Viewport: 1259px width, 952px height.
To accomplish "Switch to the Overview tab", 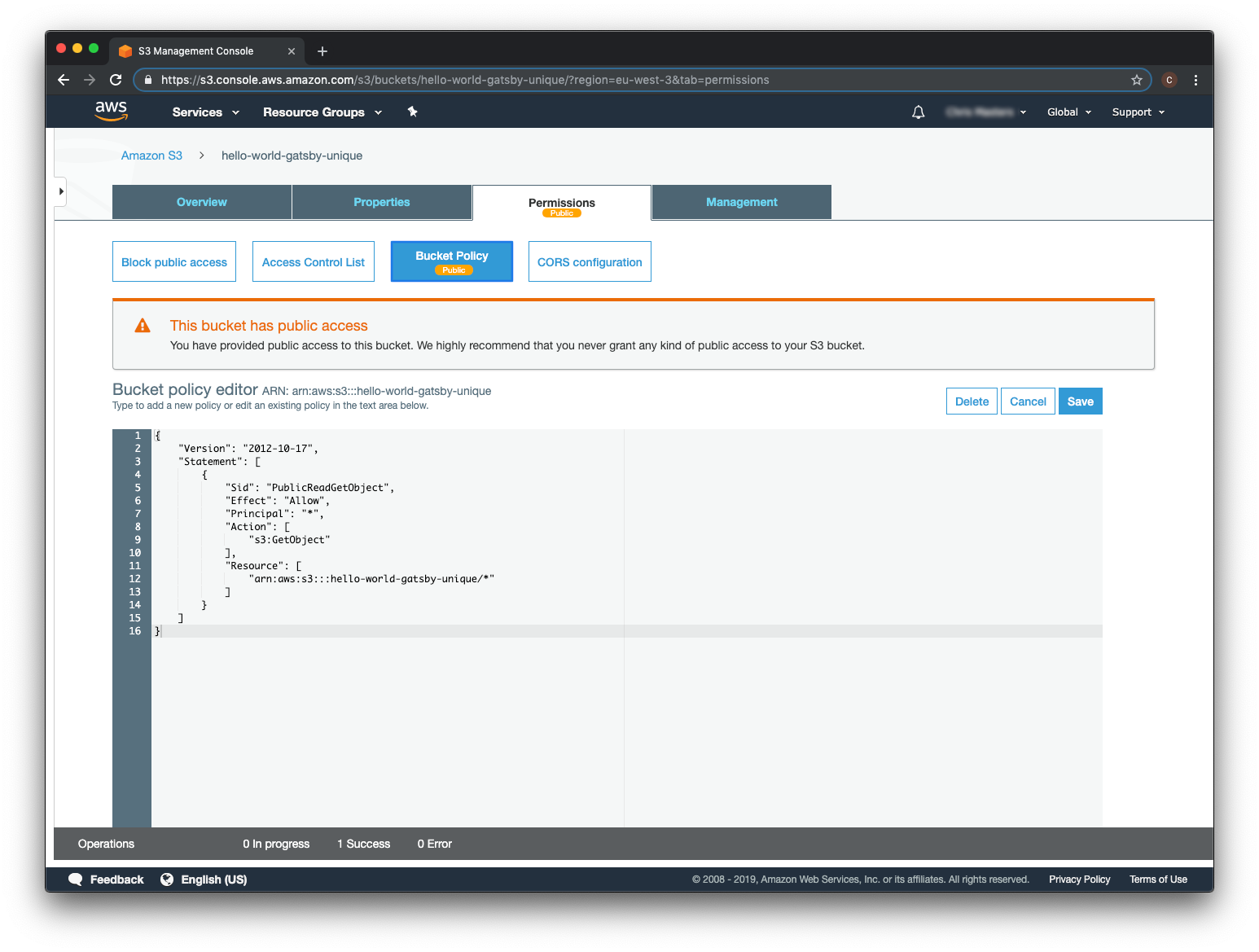I will pyautogui.click(x=202, y=202).
